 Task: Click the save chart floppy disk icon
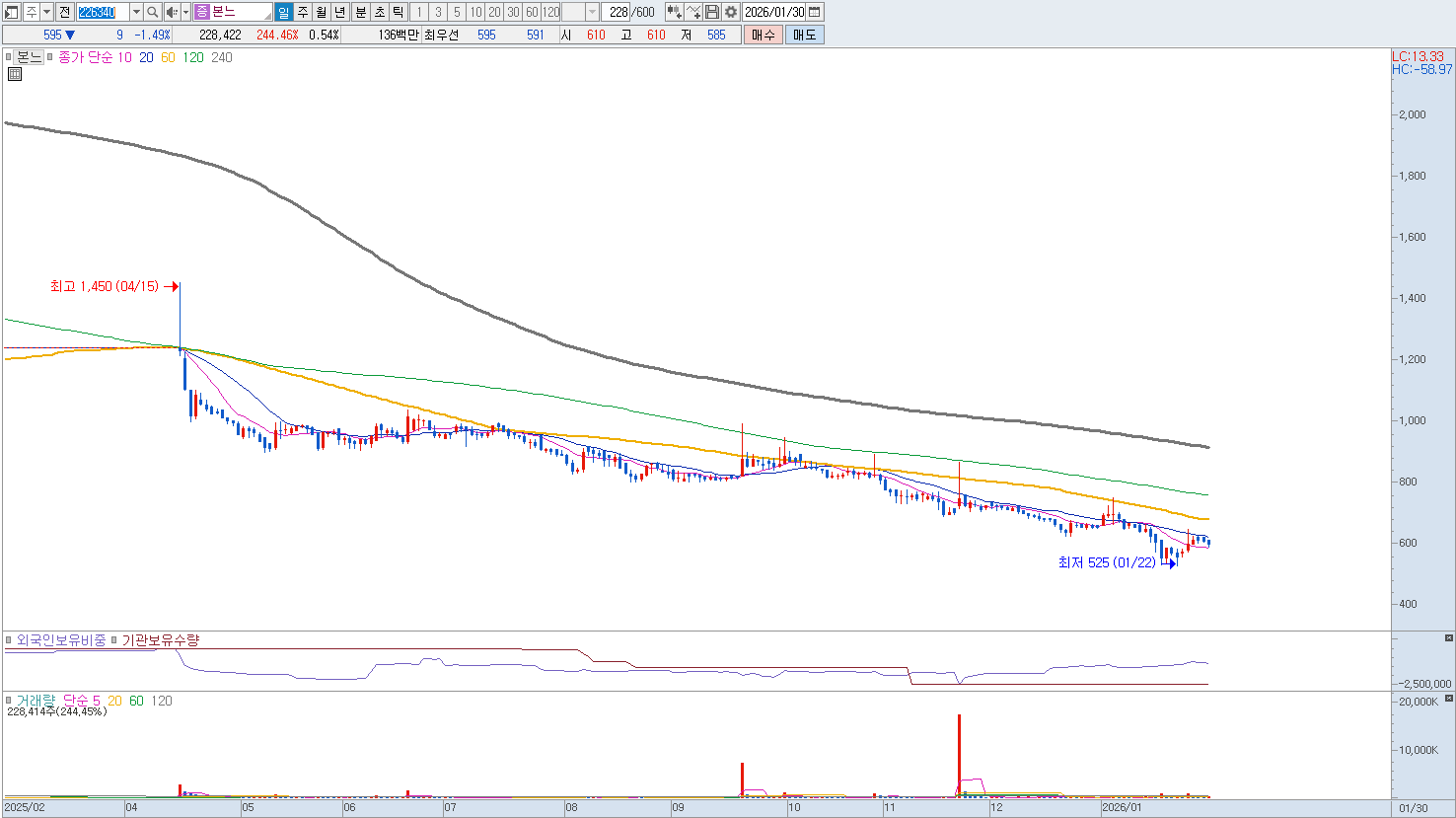(x=712, y=12)
